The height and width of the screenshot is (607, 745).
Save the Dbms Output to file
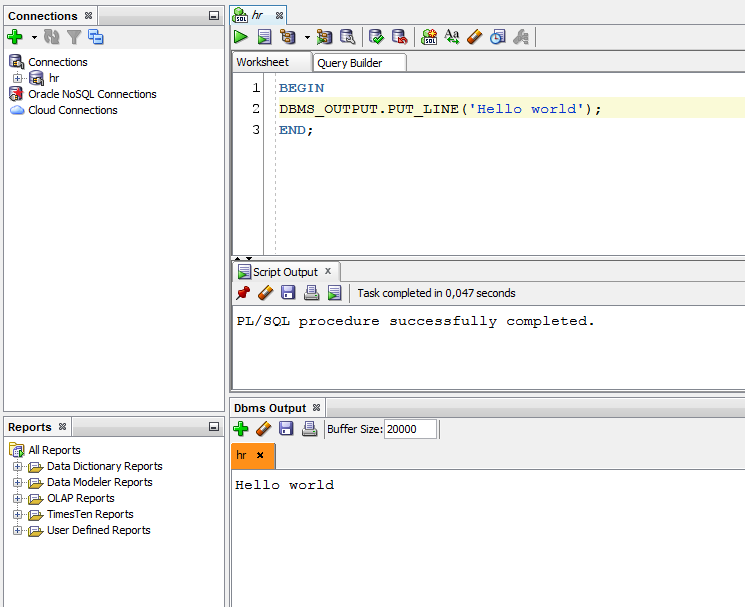[286, 428]
